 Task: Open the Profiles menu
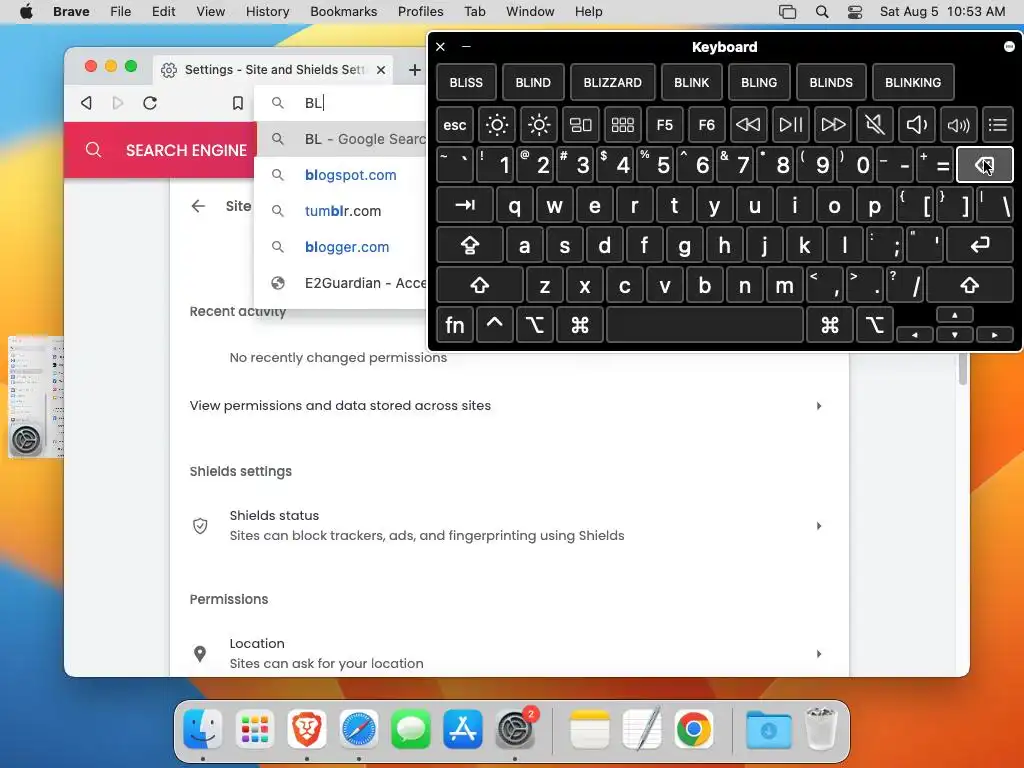coord(421,12)
